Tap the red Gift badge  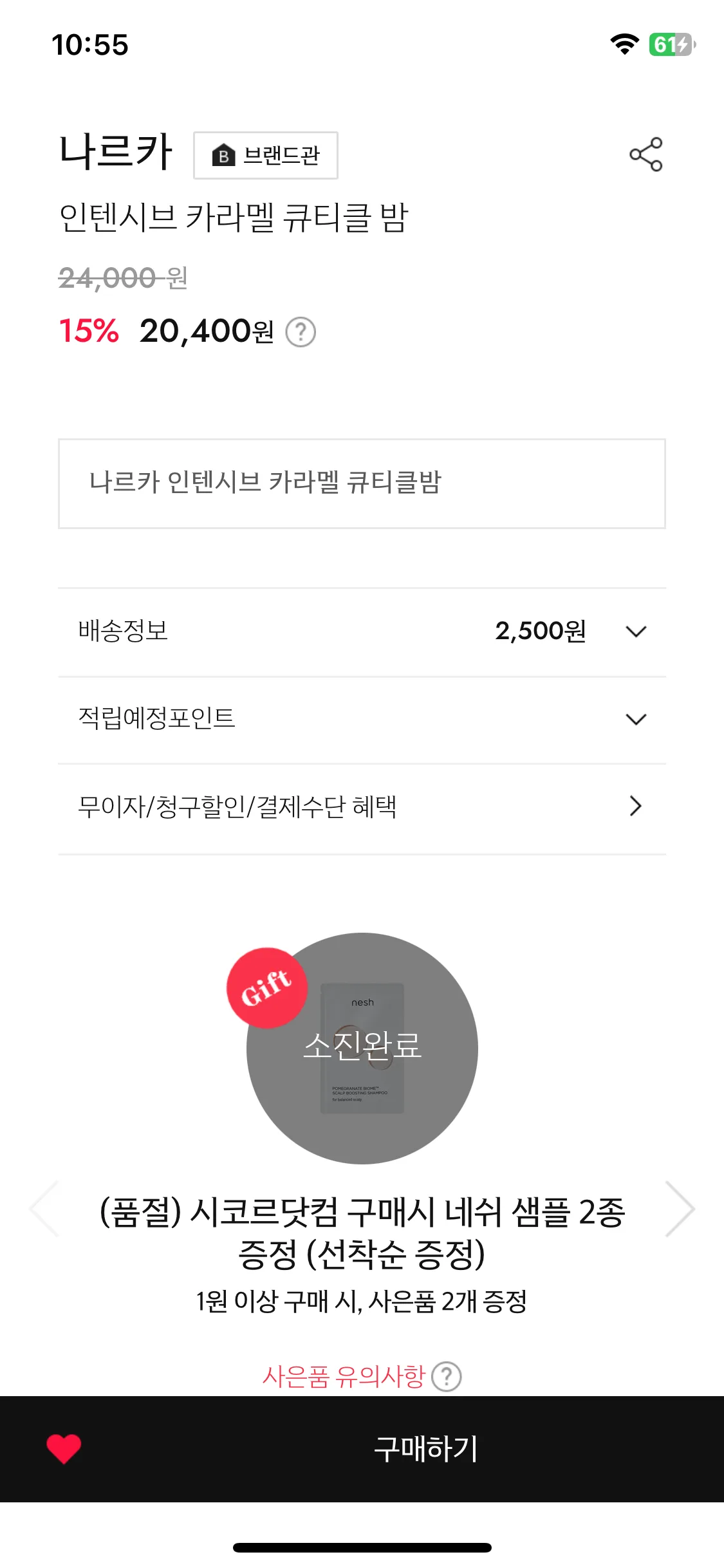click(x=267, y=987)
